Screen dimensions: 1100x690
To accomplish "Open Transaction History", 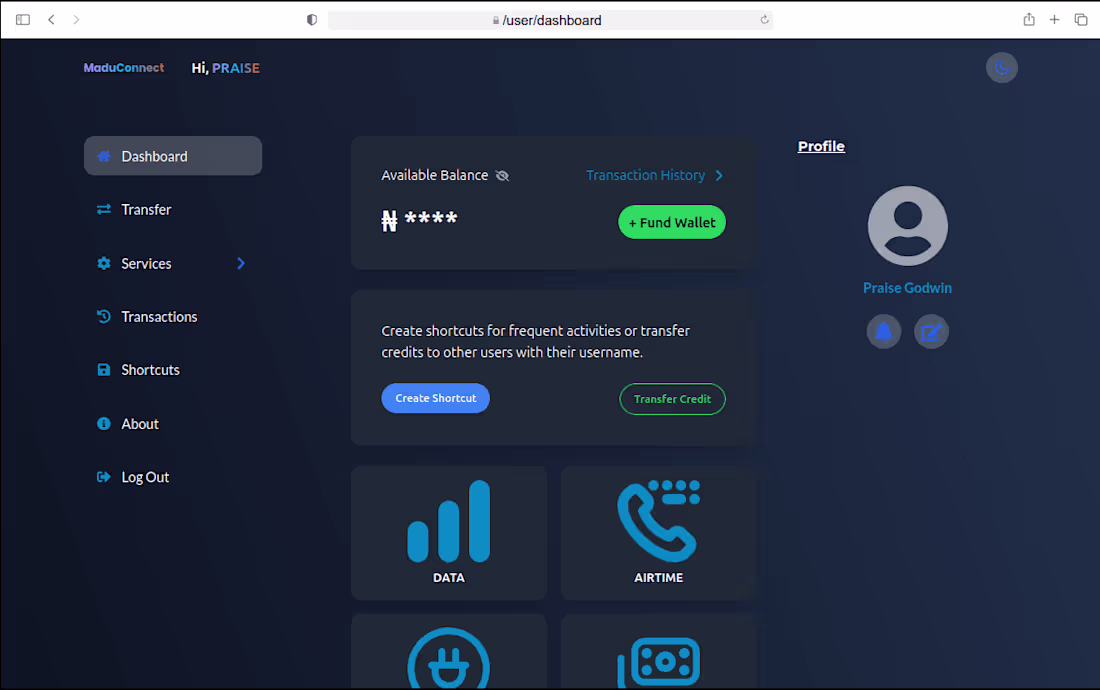I will 645,175.
